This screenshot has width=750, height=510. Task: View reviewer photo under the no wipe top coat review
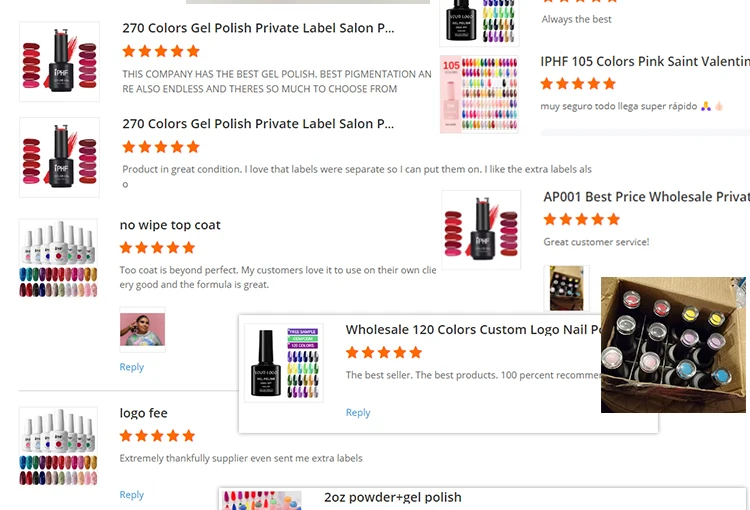pyautogui.click(x=142, y=329)
